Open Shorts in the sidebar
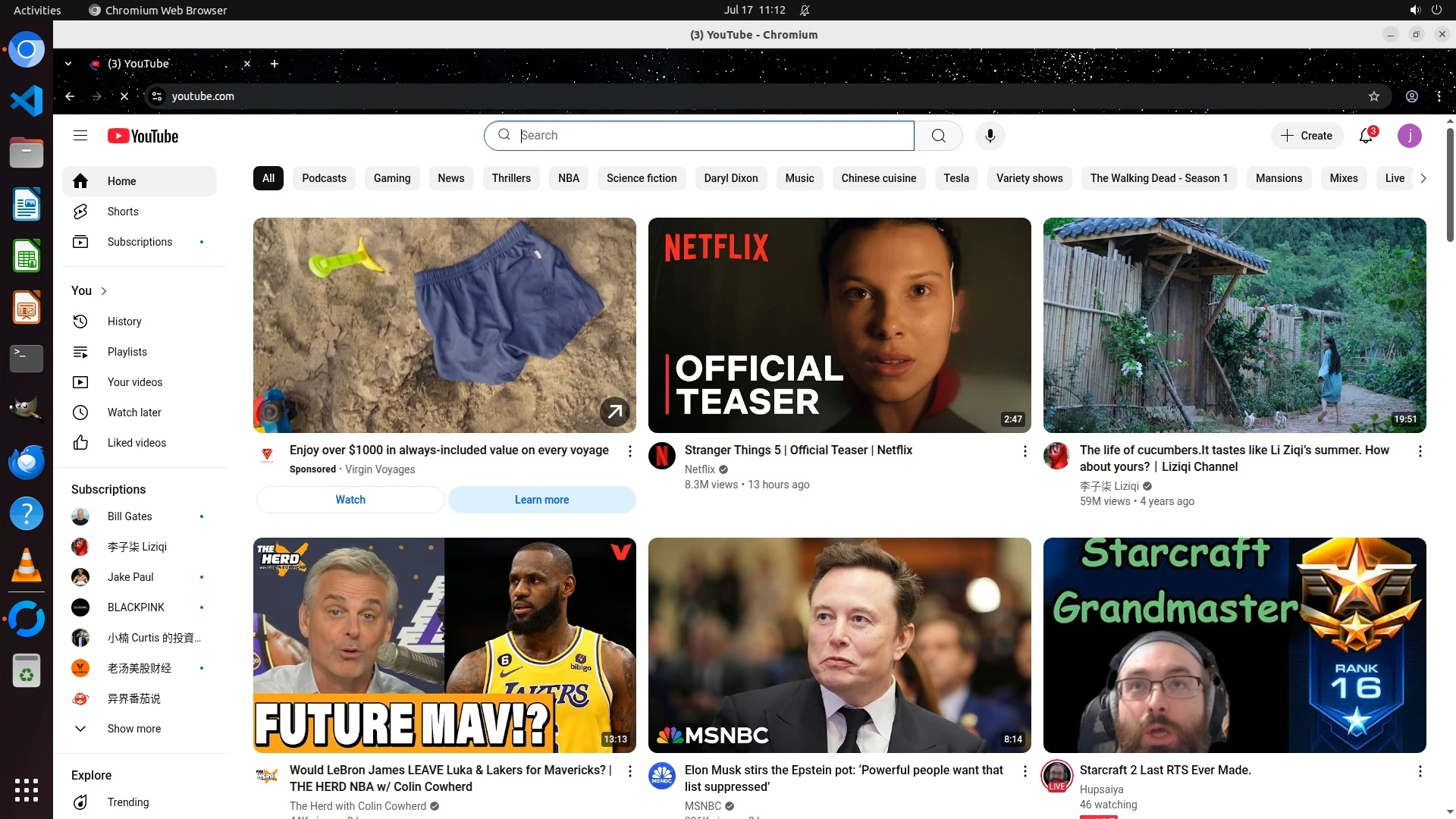The image size is (1456, 819). point(122,212)
